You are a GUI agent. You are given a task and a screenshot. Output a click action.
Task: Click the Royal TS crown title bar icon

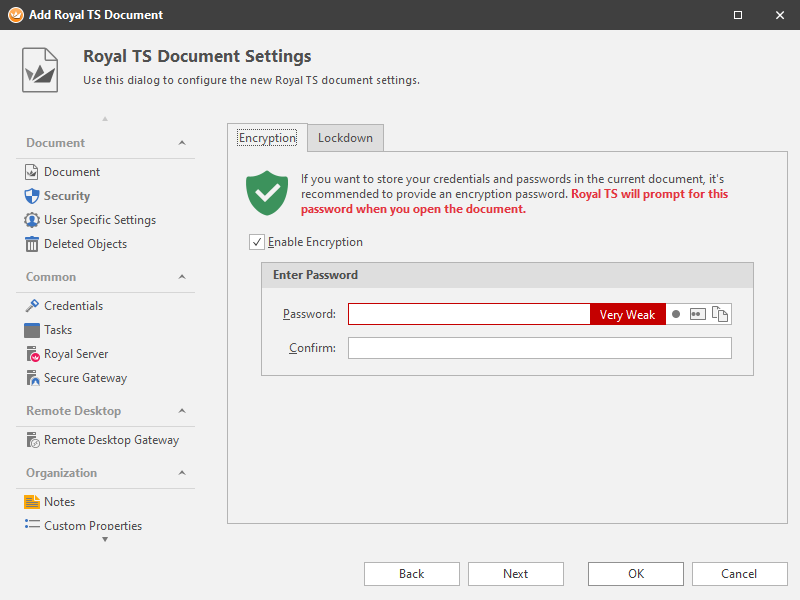click(16, 15)
